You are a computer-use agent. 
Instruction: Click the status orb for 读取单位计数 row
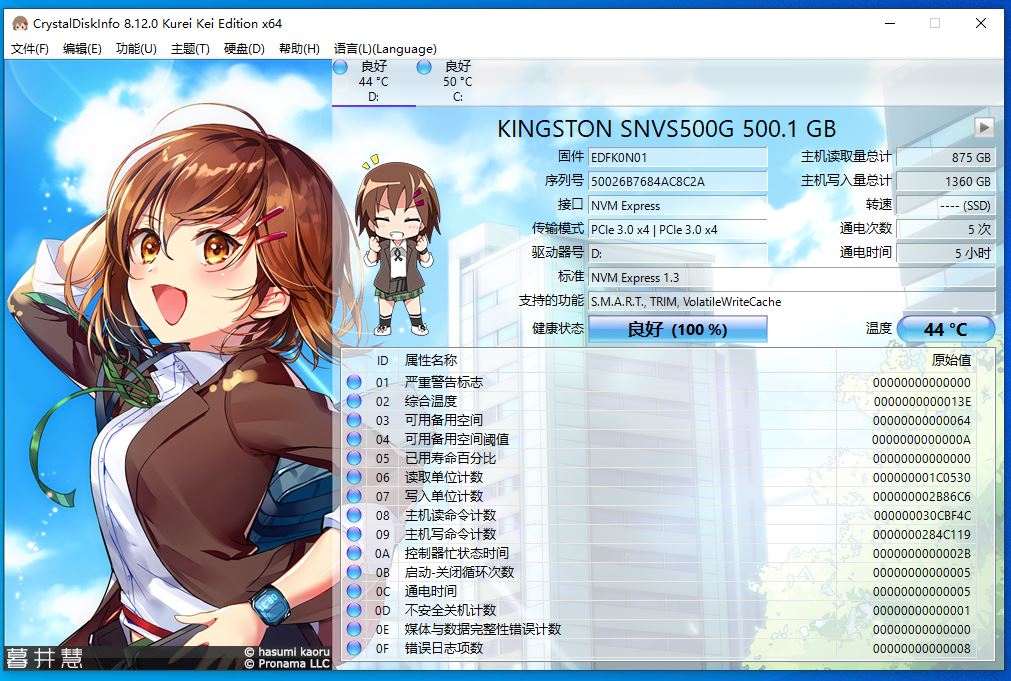point(354,477)
